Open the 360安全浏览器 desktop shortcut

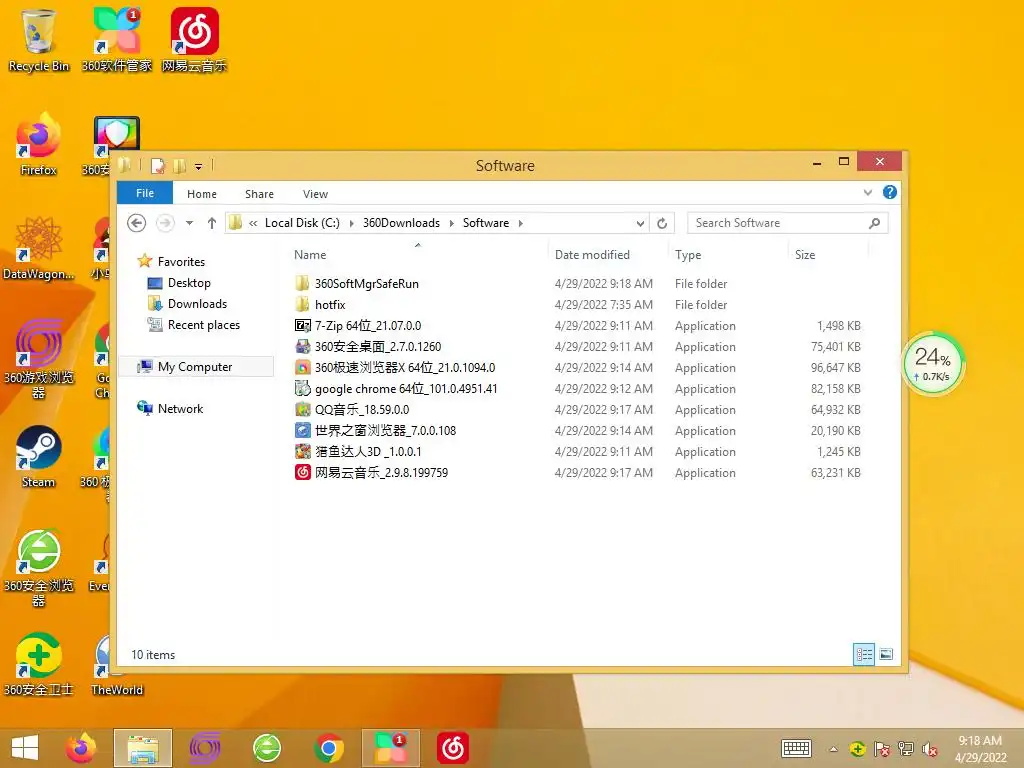[39, 567]
